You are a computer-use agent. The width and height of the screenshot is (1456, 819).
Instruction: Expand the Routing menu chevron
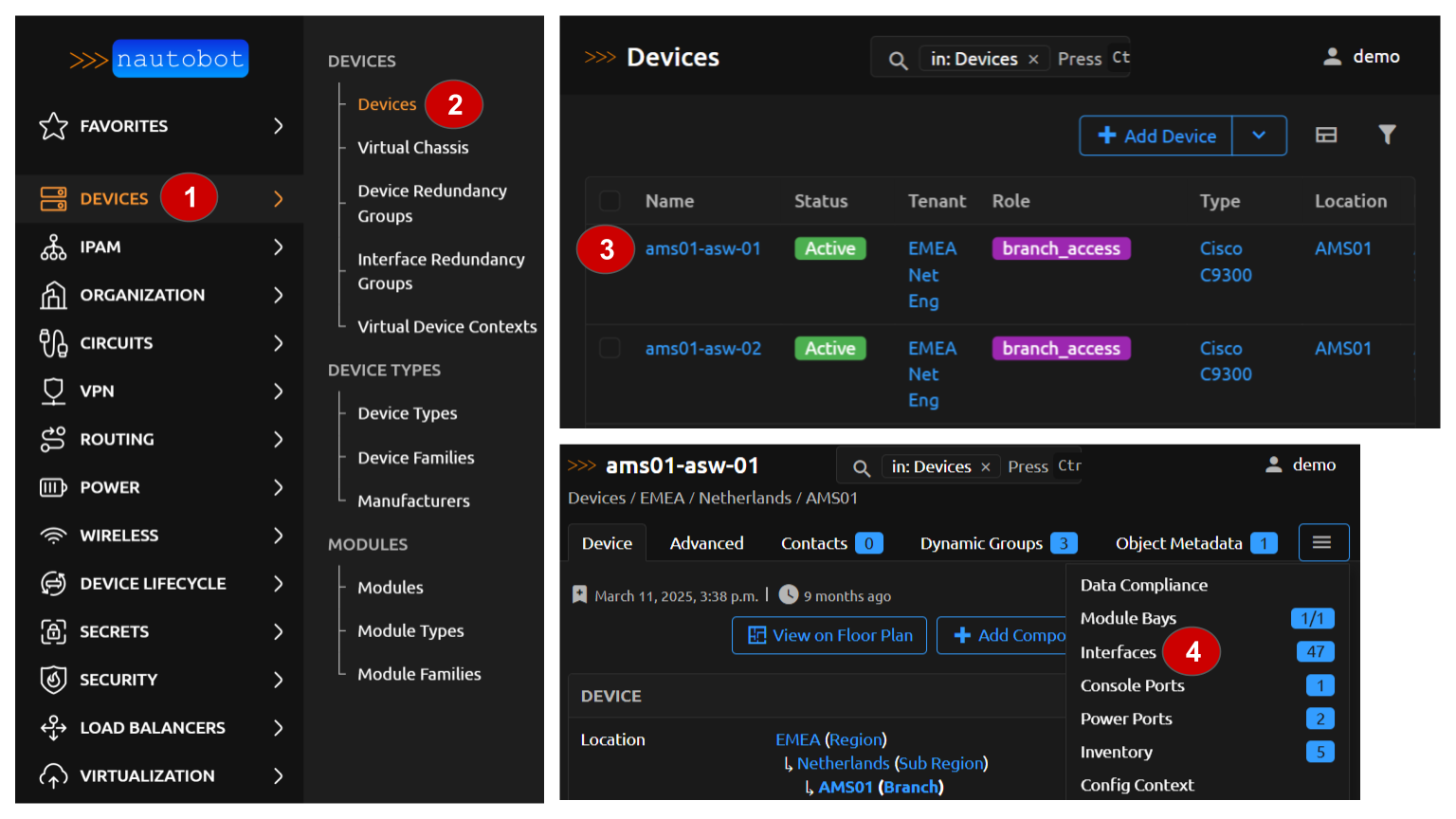278,440
